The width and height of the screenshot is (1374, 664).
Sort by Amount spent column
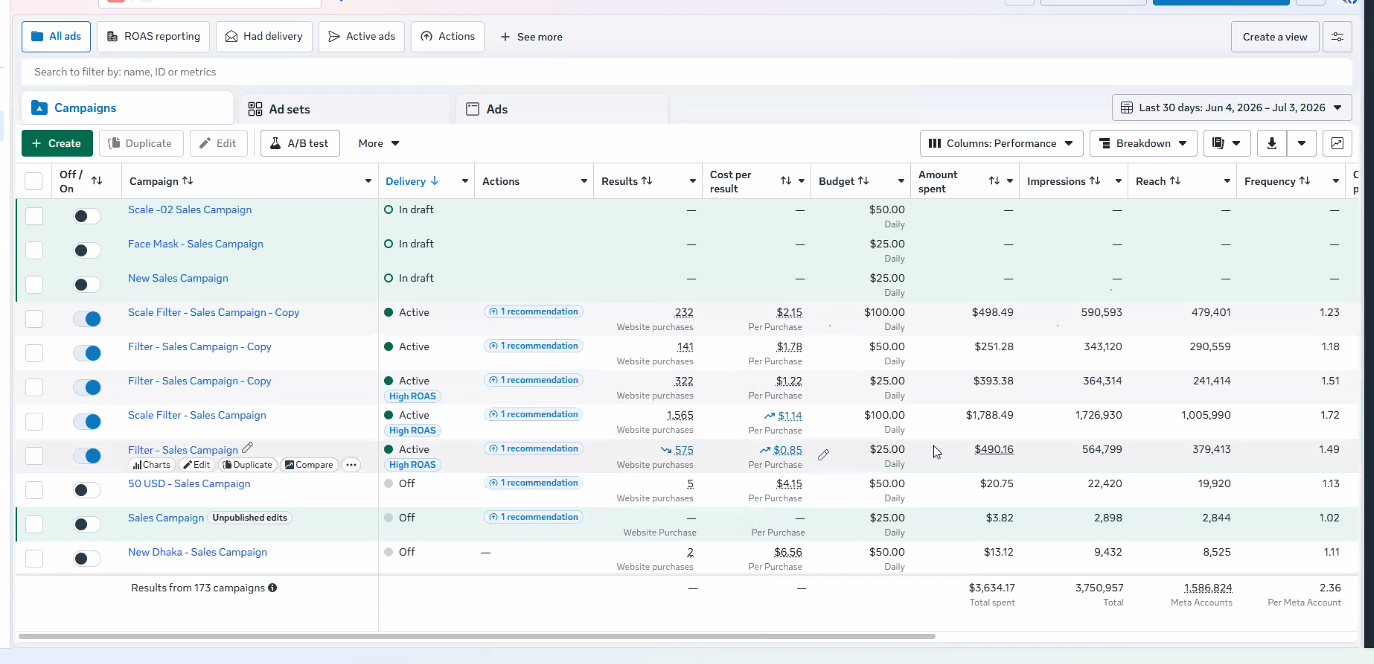click(994, 181)
